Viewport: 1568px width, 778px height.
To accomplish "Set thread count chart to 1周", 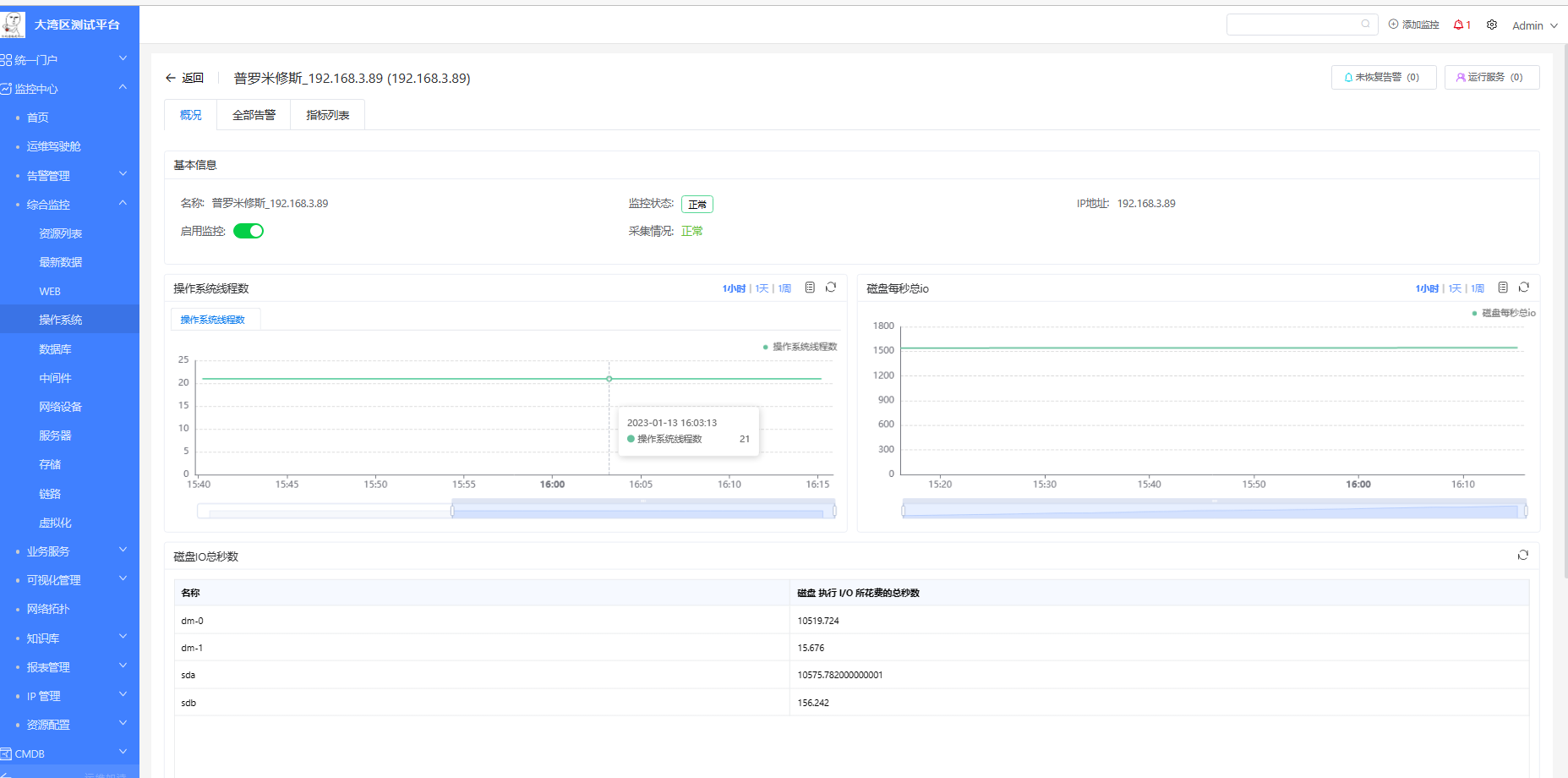I will [784, 288].
